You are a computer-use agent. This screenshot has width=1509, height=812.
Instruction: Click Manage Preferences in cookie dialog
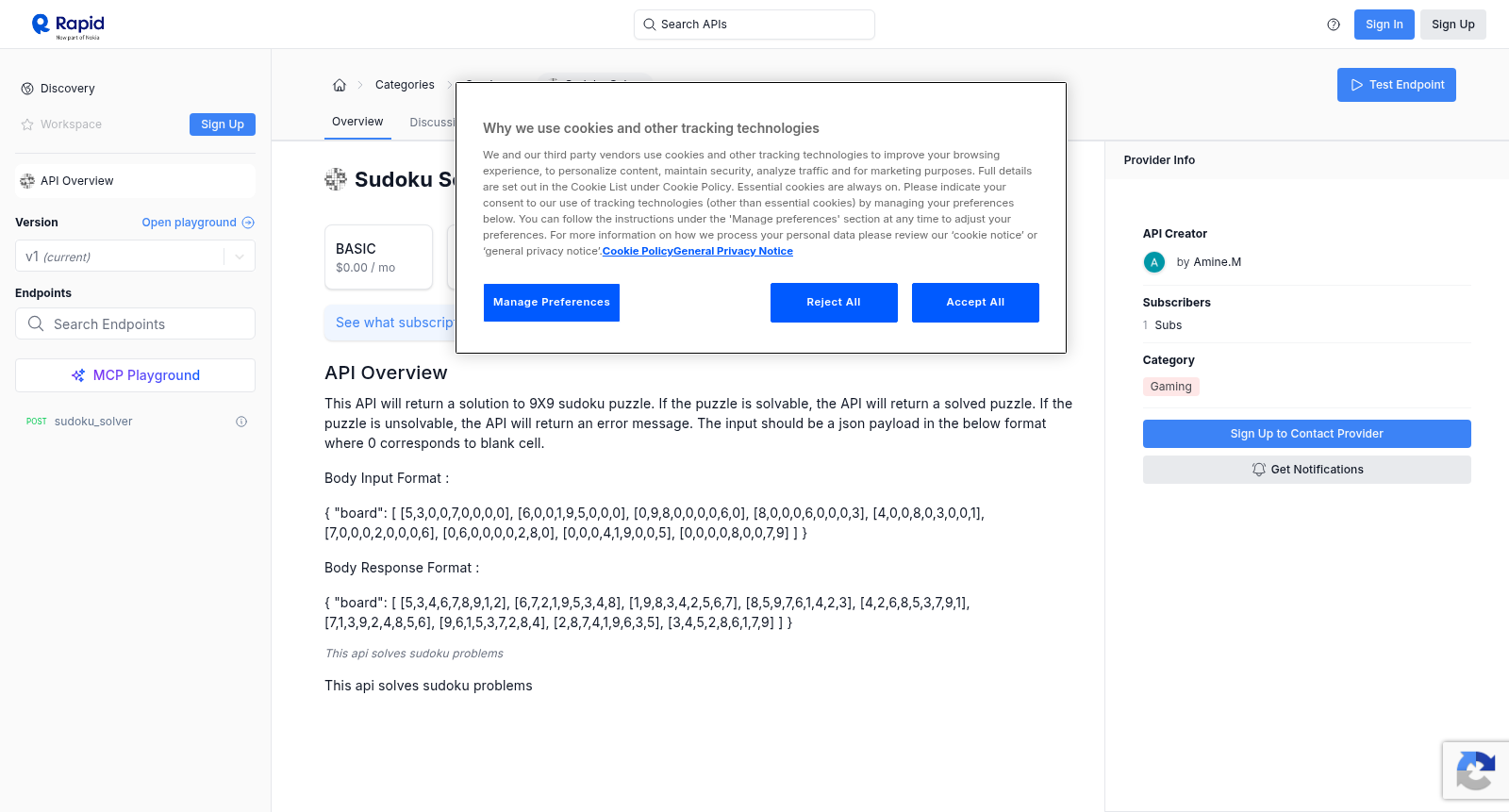552,303
